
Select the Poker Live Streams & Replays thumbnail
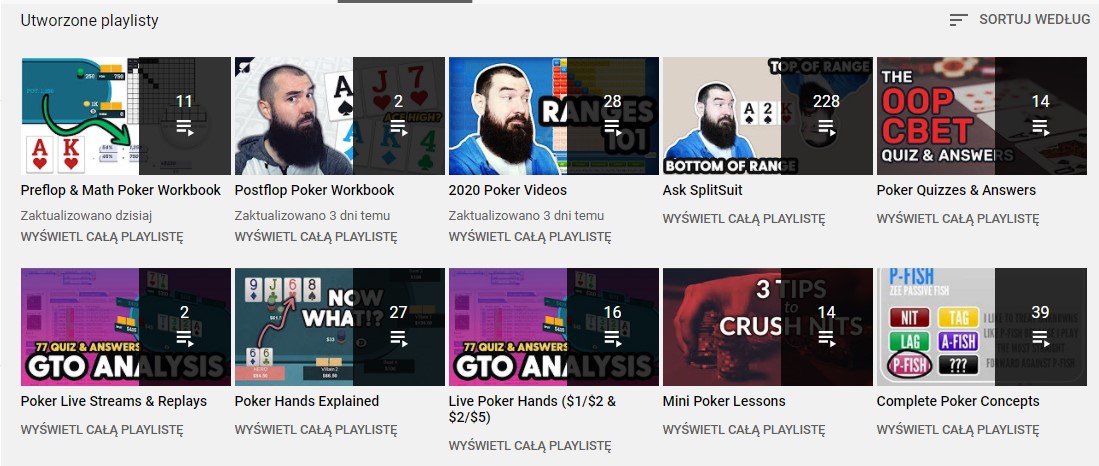125,327
